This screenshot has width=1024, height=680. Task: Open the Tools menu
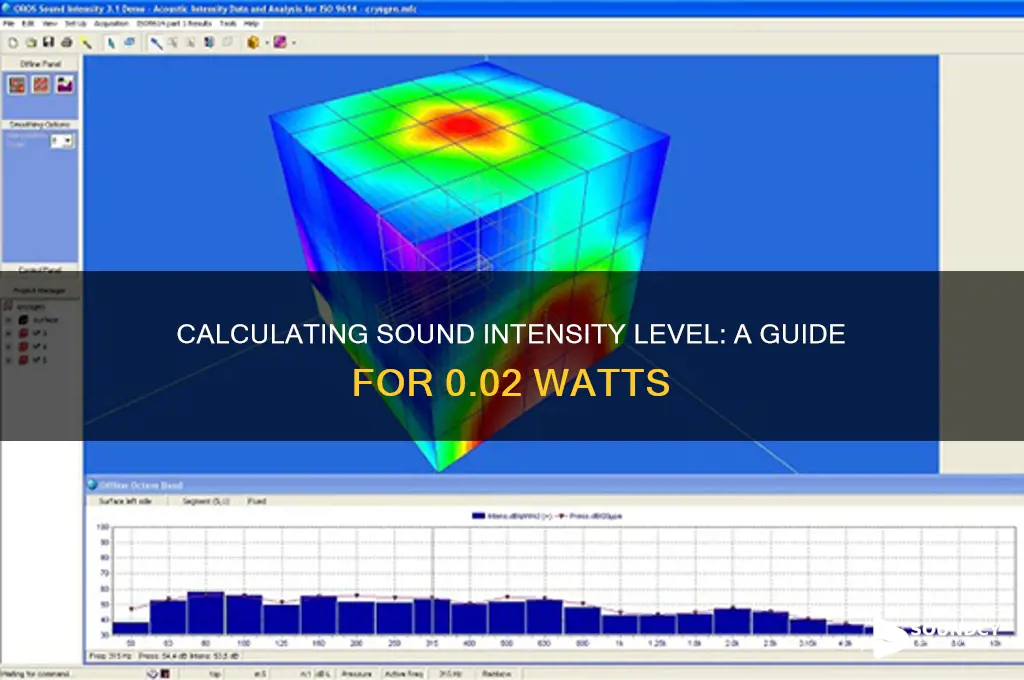[228, 24]
